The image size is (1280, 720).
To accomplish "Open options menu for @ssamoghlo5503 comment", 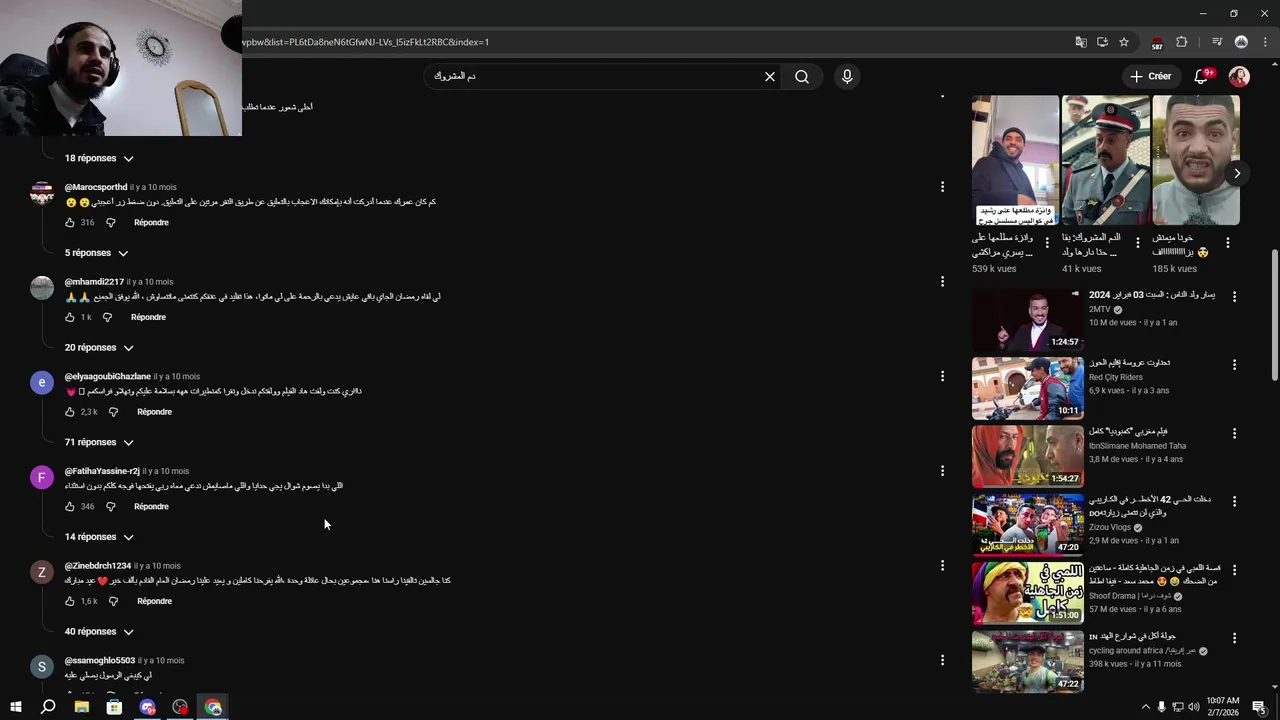I will point(942,660).
